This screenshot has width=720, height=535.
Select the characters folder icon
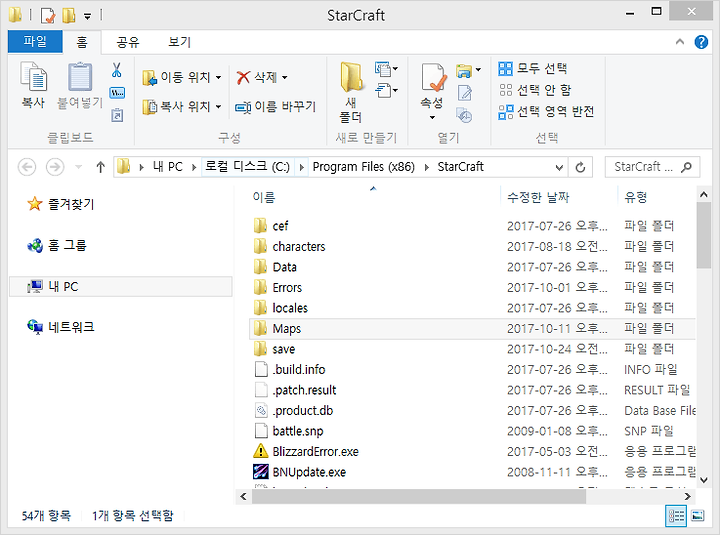coord(260,246)
